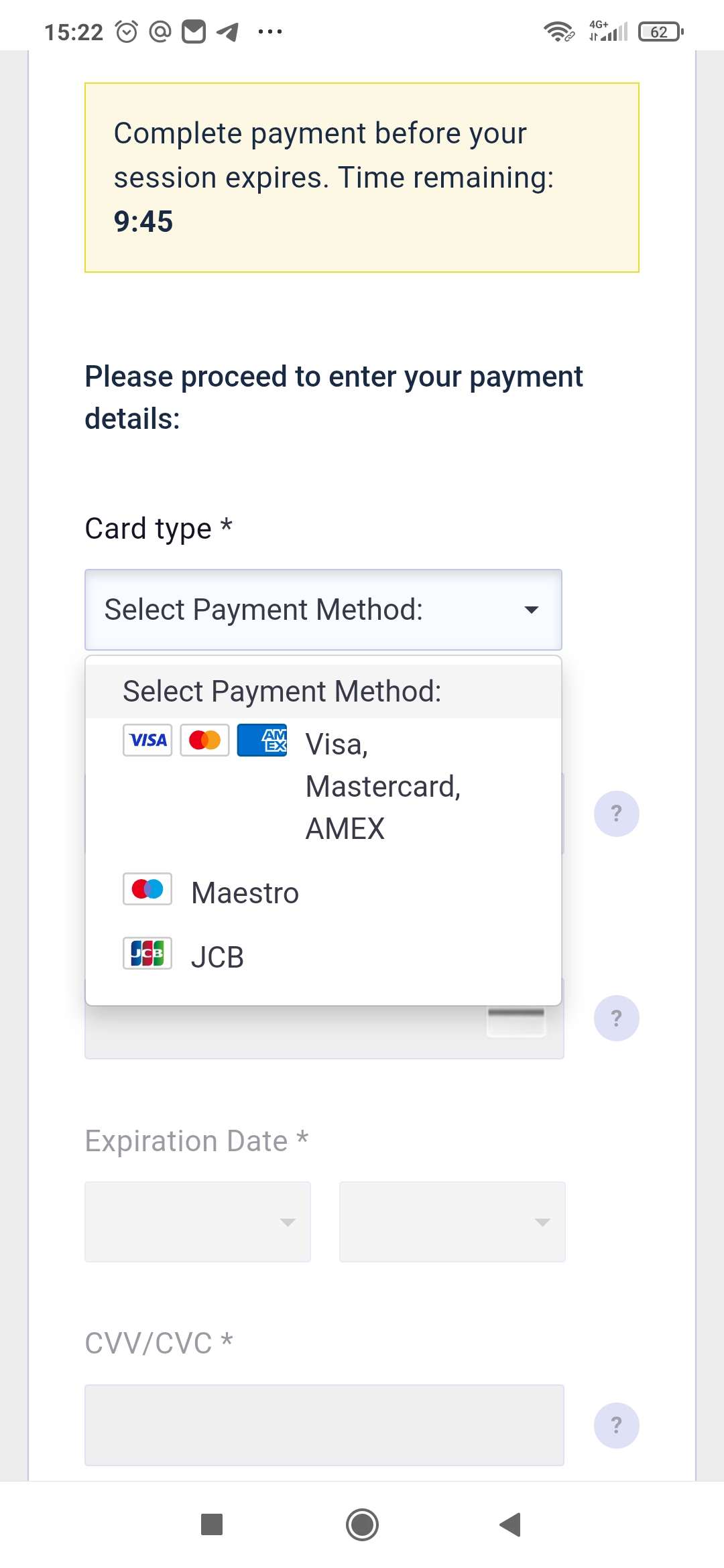This screenshot has width=724, height=1568.
Task: Tap the Android back navigation button
Action: [511, 1524]
